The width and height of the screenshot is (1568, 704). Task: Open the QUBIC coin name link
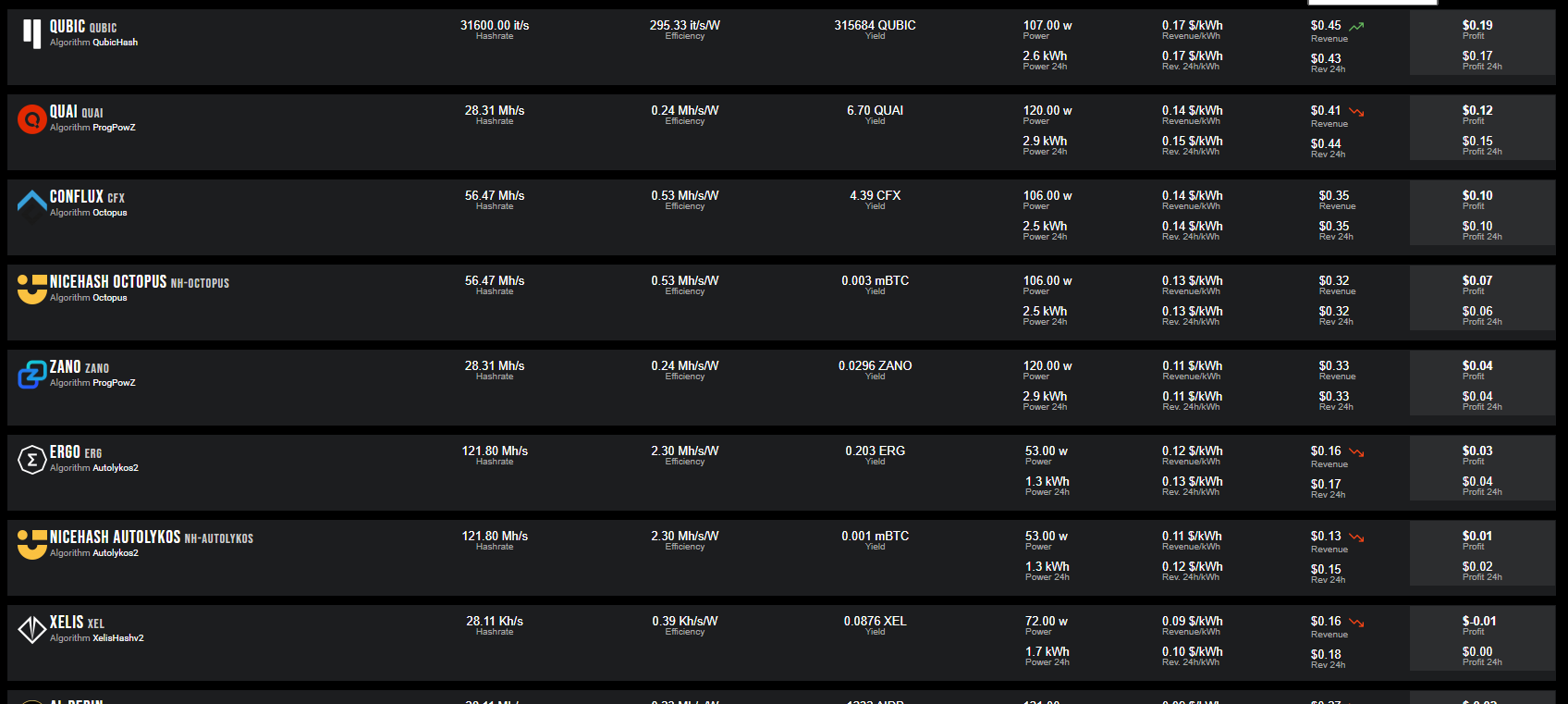pos(67,26)
